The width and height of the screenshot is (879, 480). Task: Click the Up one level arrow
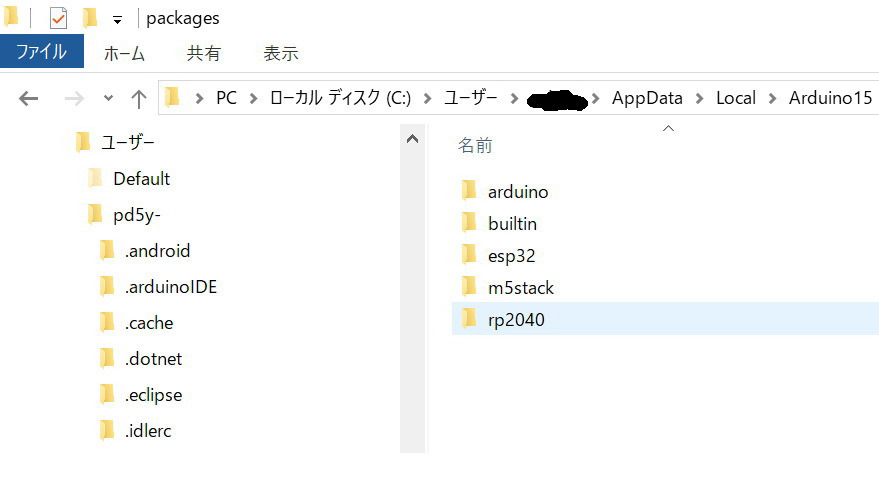coord(139,98)
